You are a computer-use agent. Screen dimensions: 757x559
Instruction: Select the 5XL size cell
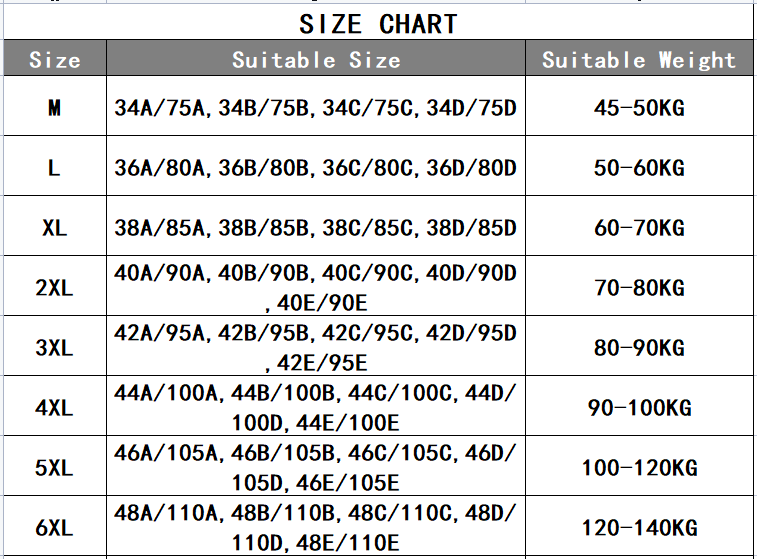(x=55, y=468)
